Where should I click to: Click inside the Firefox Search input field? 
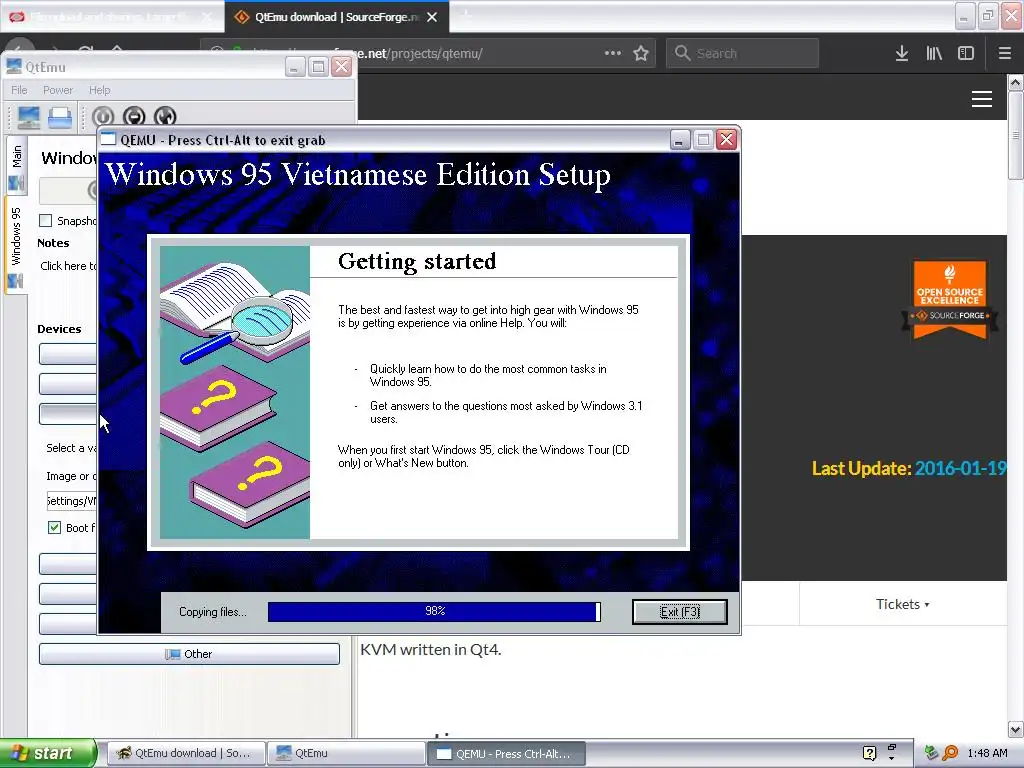click(x=742, y=53)
